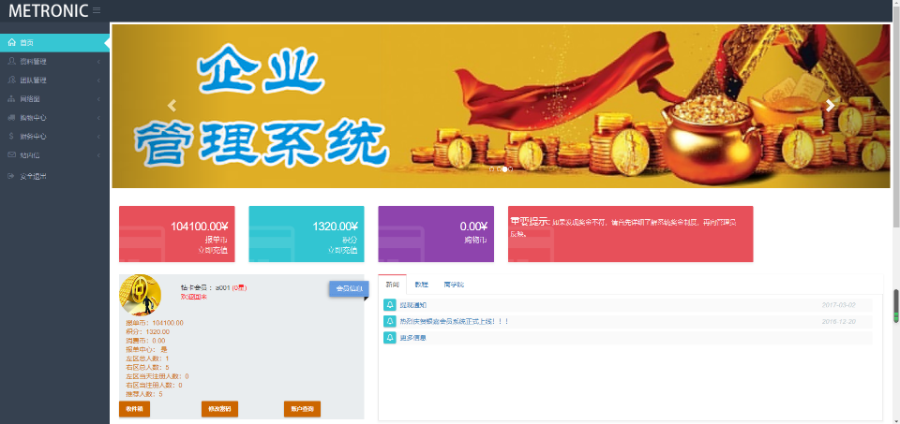Click the member avatar coin image

(x=140, y=294)
